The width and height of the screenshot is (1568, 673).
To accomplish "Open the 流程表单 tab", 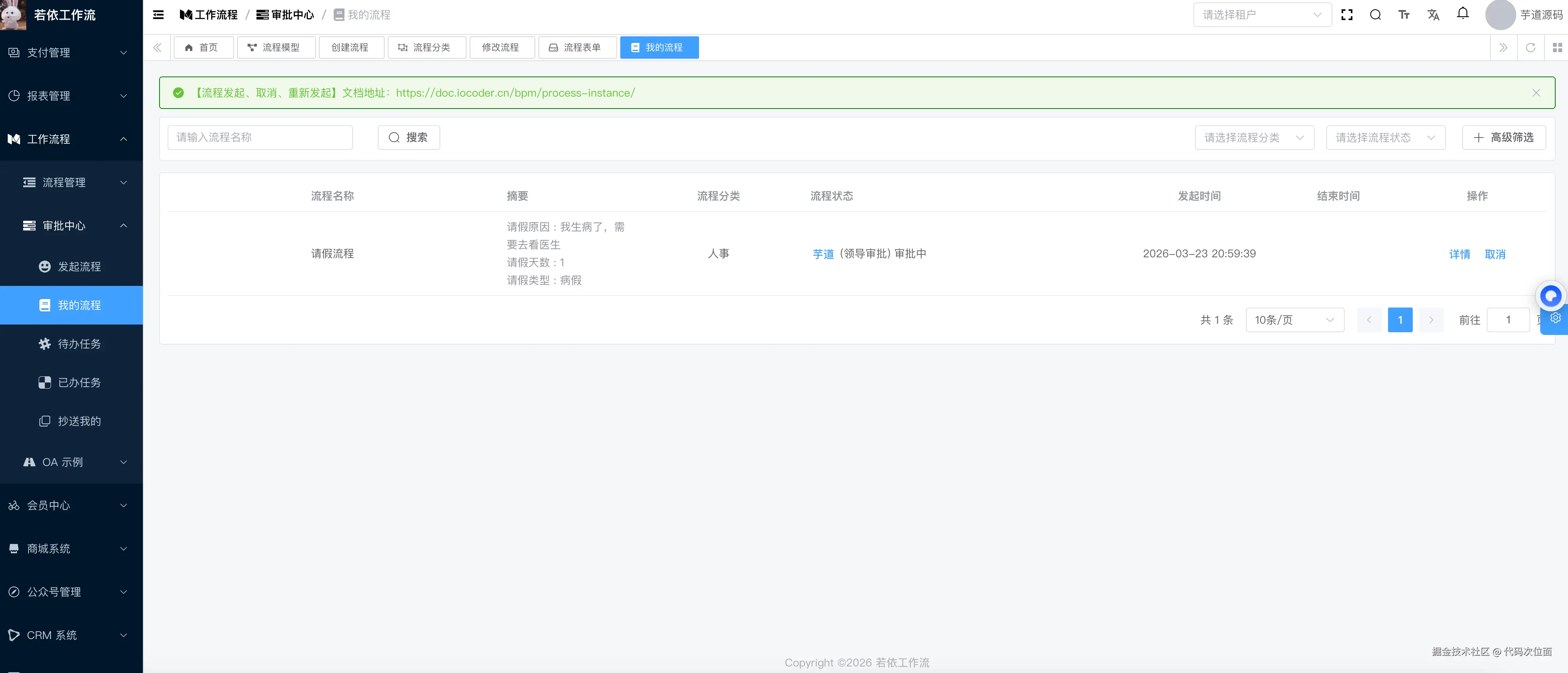I will [577, 47].
